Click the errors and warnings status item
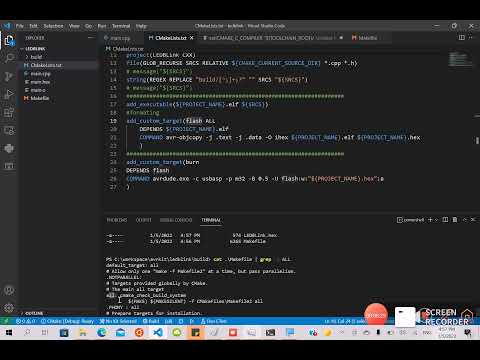480x360 pixels. 26,321
